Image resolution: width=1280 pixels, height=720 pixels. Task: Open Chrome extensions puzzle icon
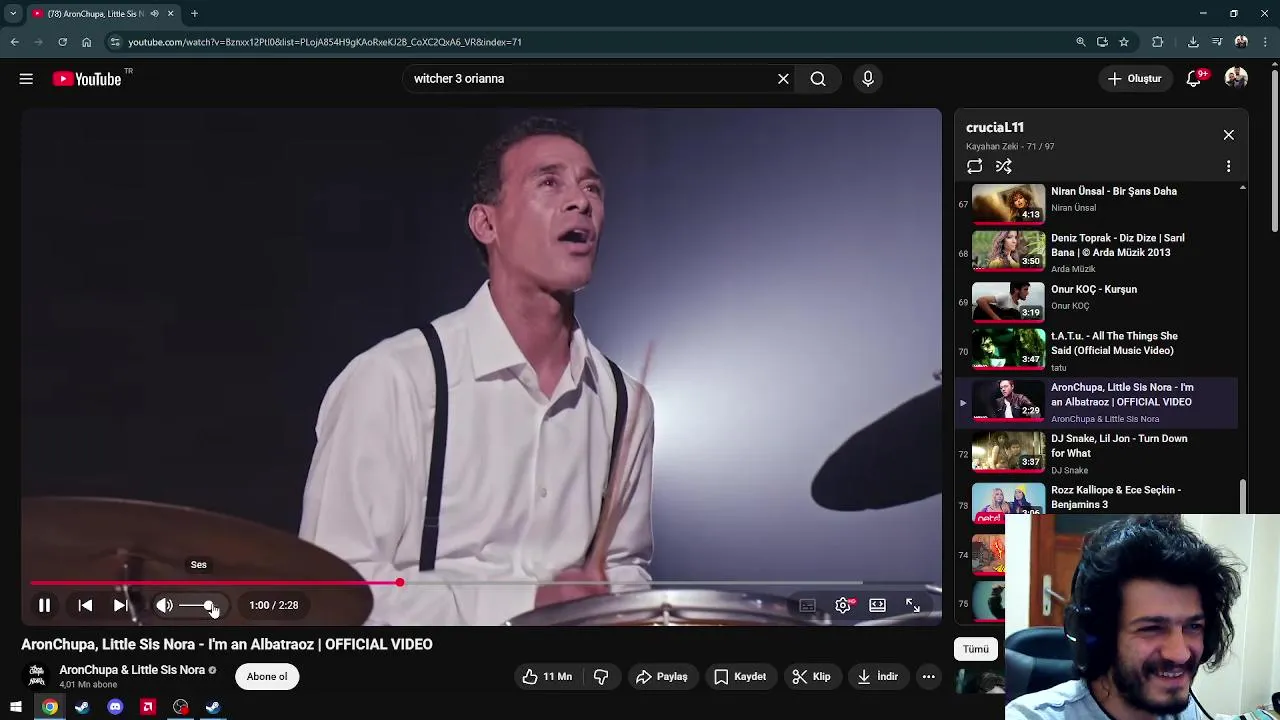[x=1158, y=42]
